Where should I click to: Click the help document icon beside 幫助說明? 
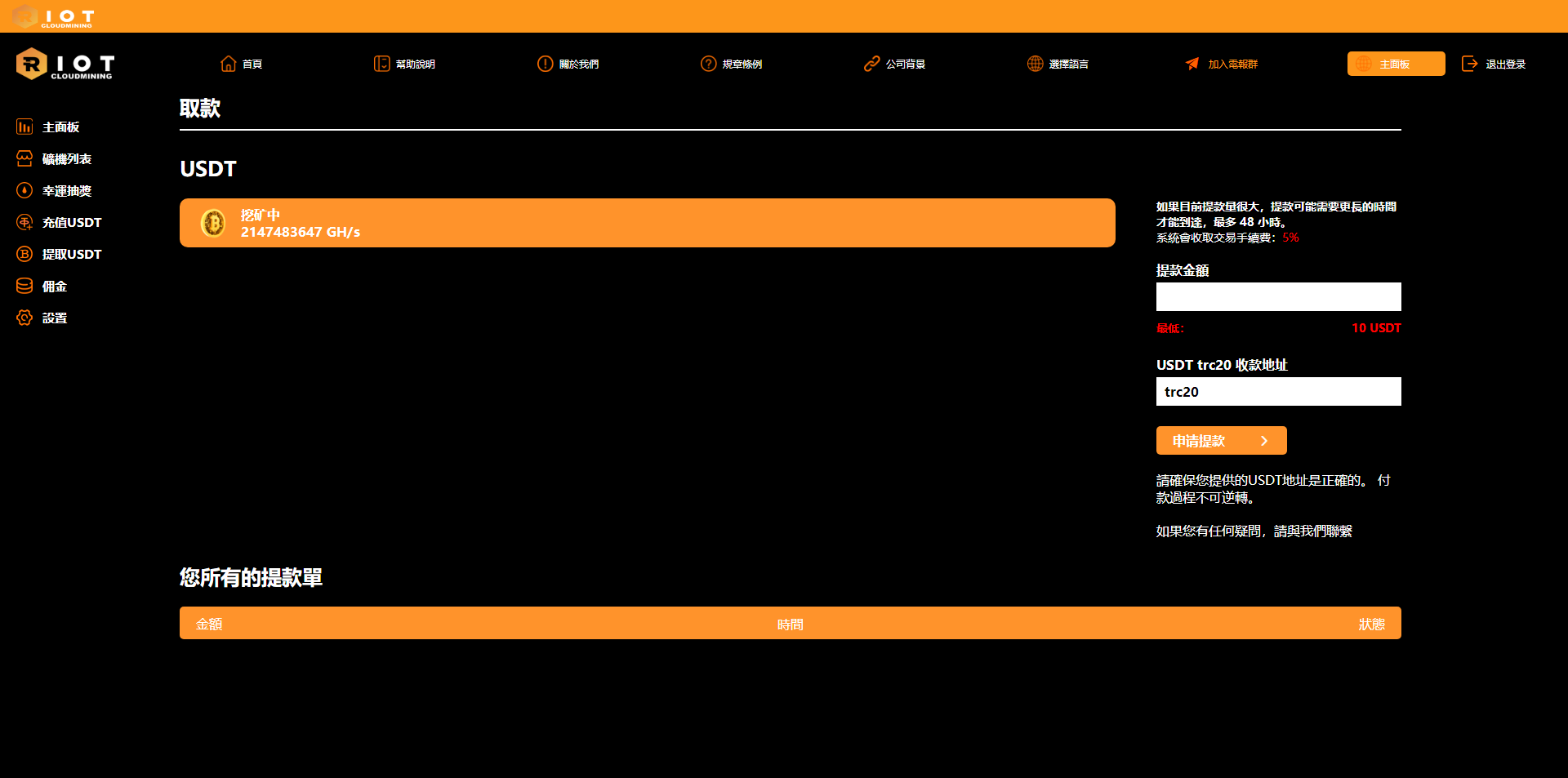click(x=381, y=64)
